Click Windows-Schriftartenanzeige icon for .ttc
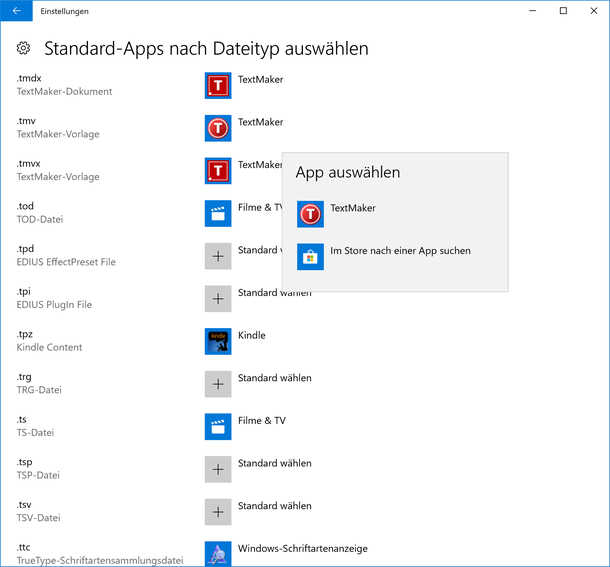Screen dimensions: 610x567 click(x=218, y=553)
